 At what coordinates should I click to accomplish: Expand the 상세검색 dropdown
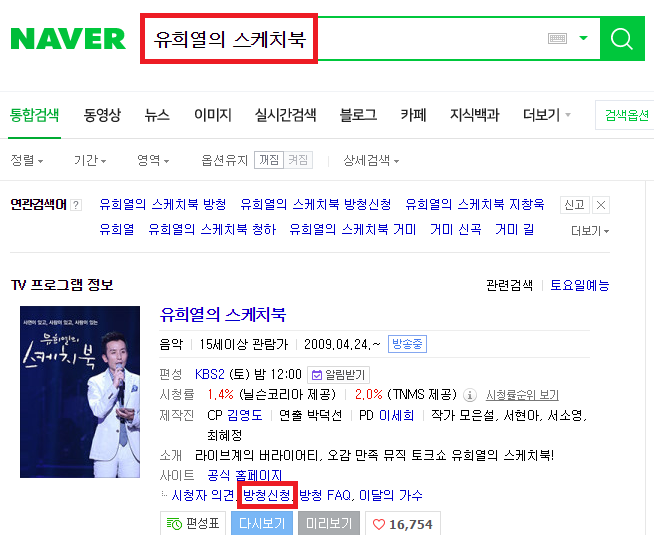[x=371, y=160]
